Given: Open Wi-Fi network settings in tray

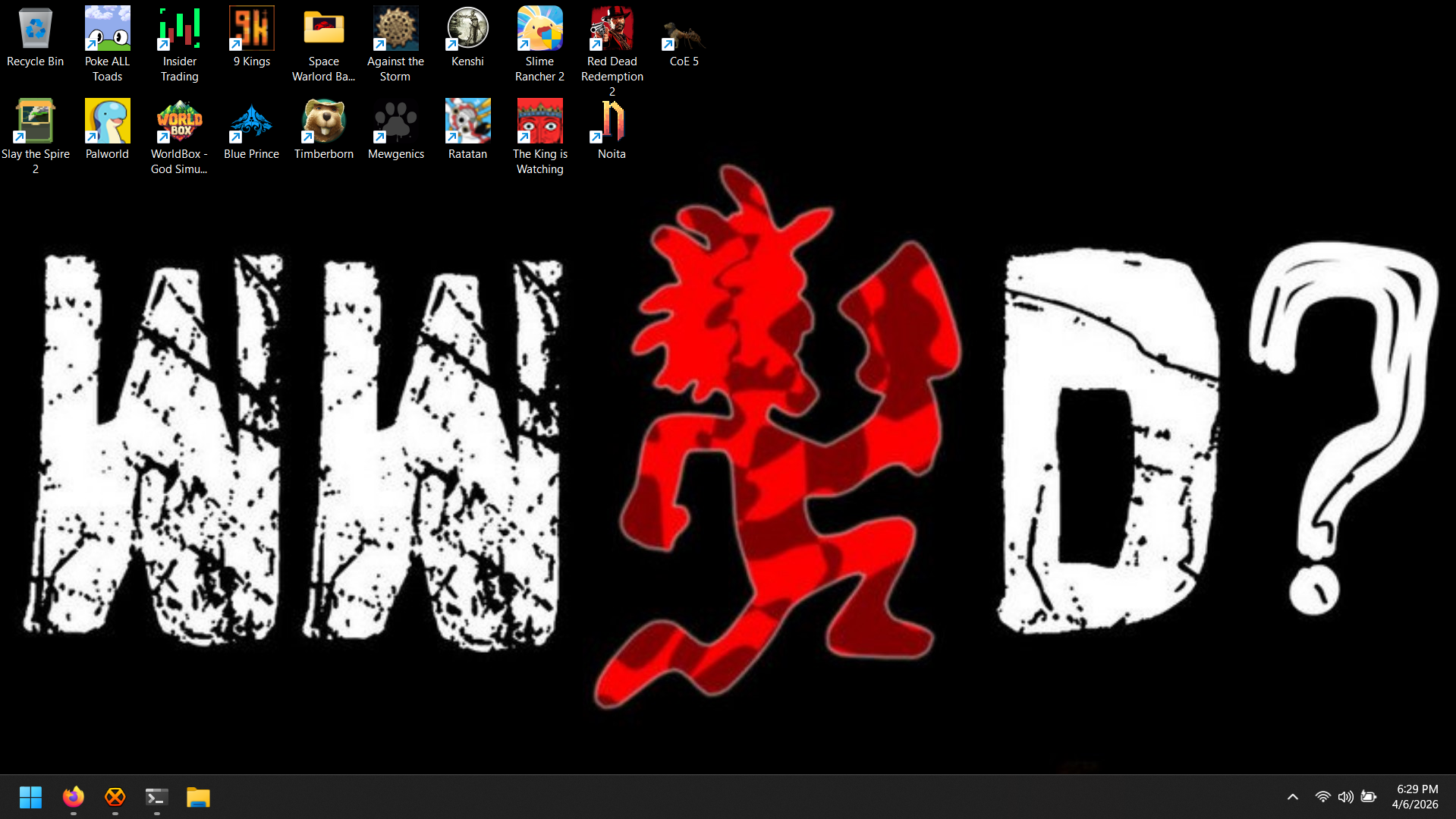Looking at the screenshot, I should tap(1322, 797).
